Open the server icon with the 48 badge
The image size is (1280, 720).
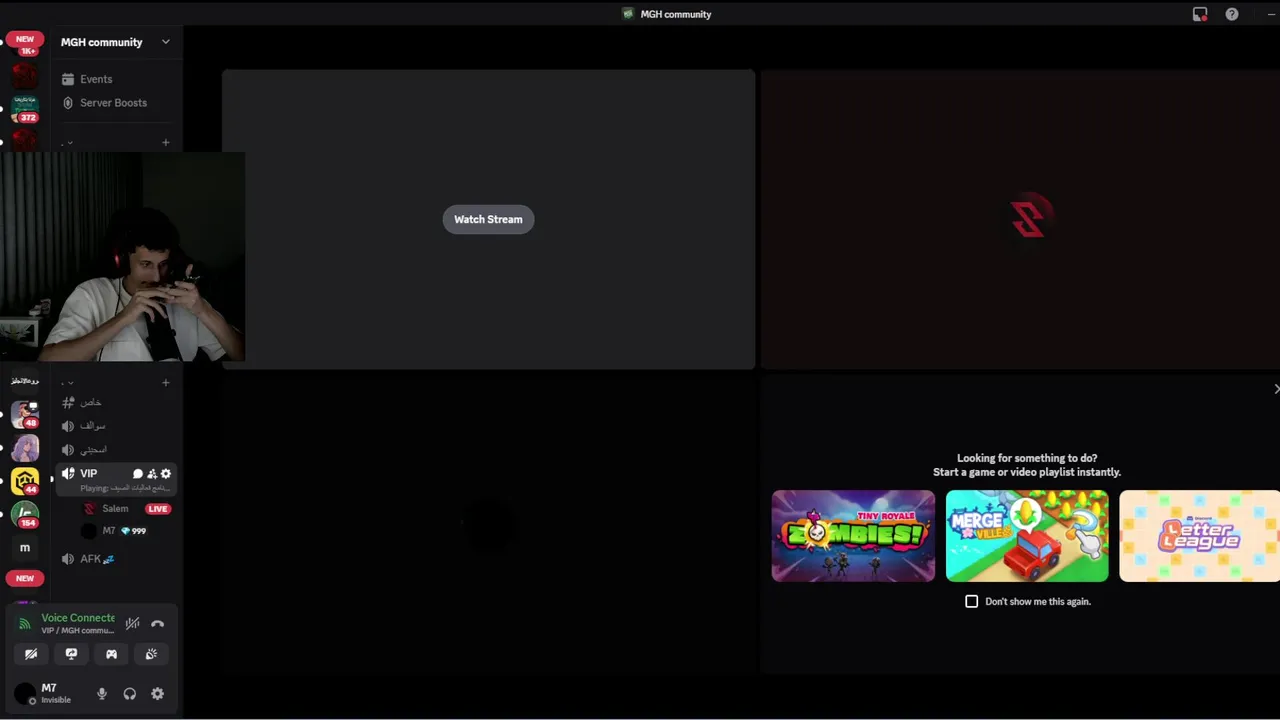coord(25,414)
